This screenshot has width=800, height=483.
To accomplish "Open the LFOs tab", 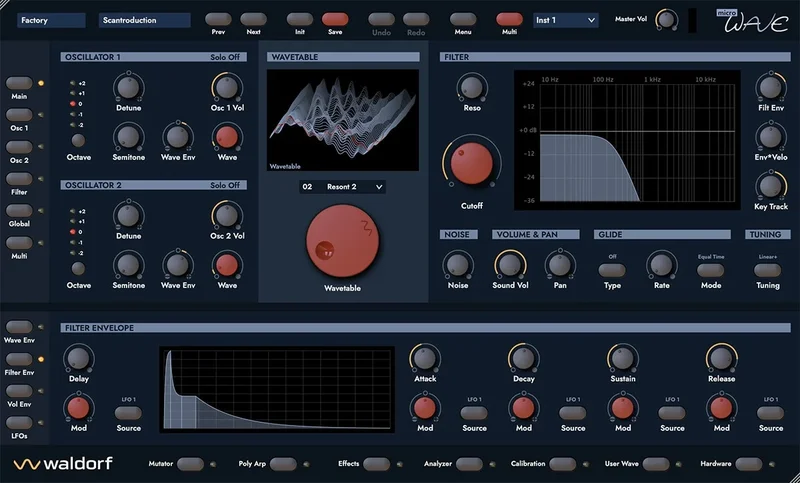I will pyautogui.click(x=19, y=423).
